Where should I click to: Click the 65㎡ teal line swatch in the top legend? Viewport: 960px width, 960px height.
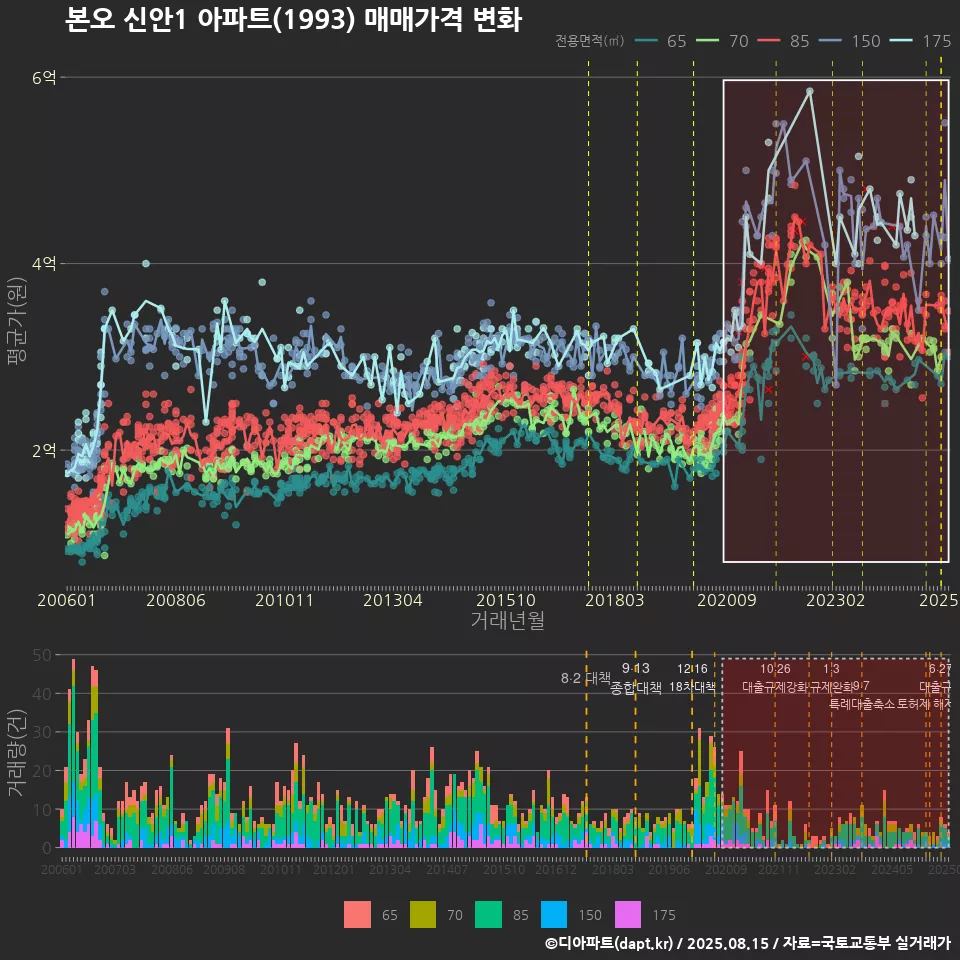point(647,41)
